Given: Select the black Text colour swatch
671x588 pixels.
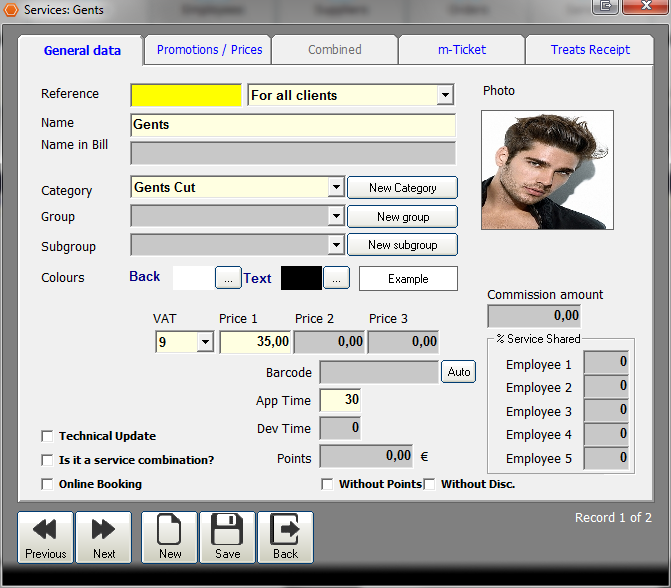Looking at the screenshot, I should (301, 278).
